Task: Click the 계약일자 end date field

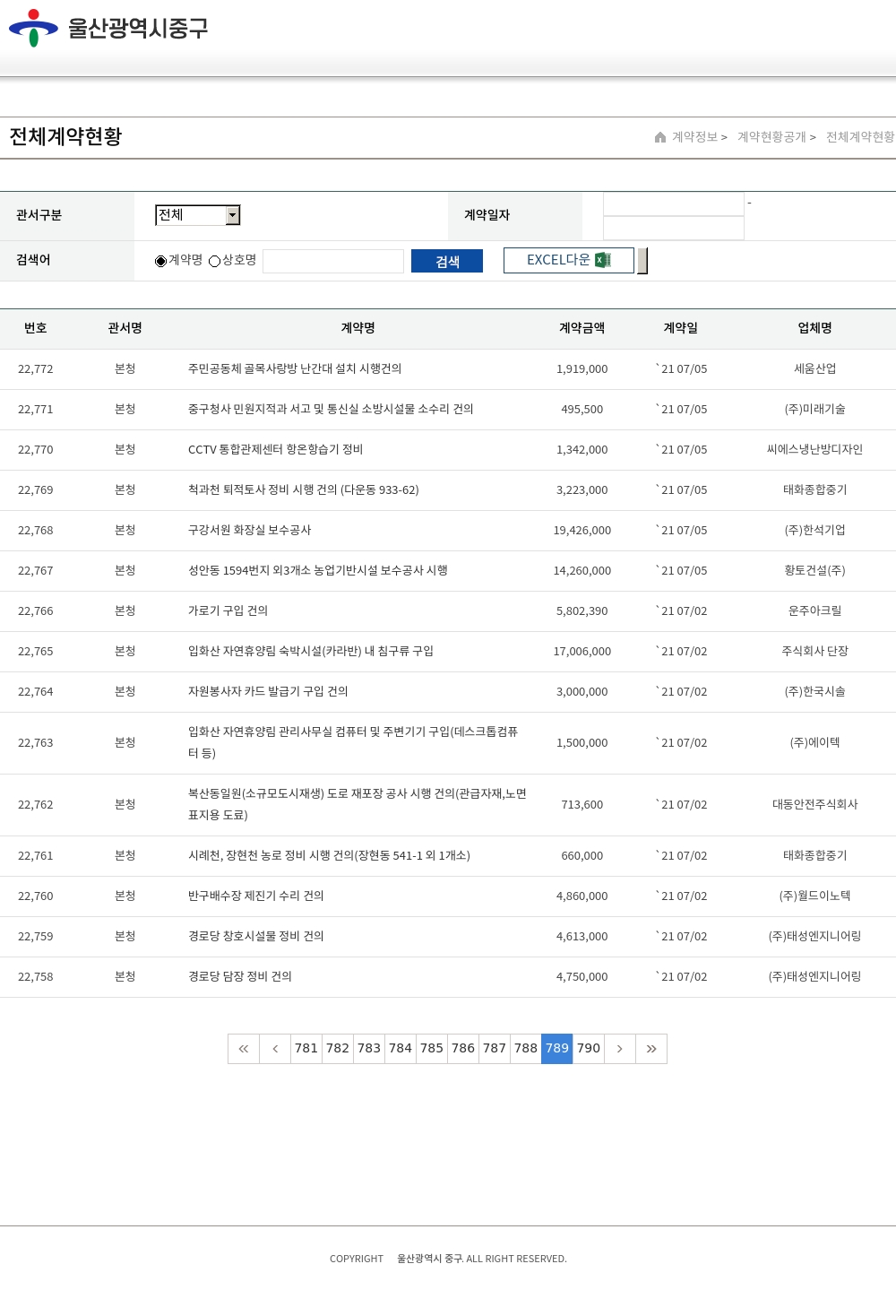Action: pos(674,229)
